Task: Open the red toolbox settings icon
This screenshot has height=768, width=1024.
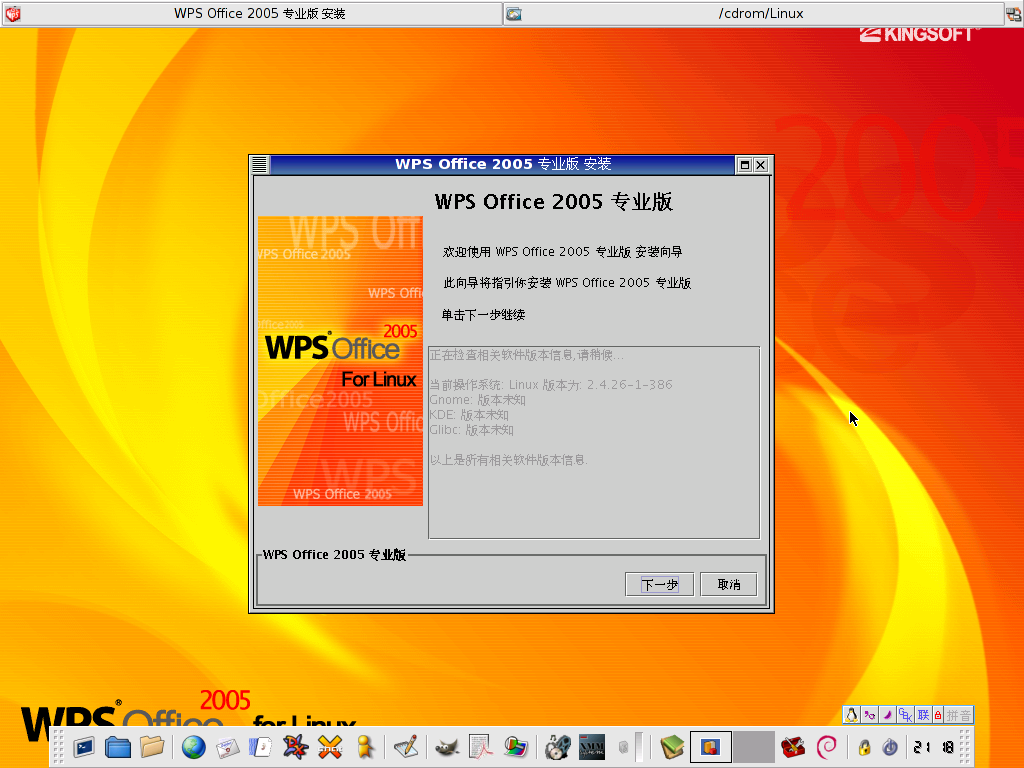Action: coord(792,746)
